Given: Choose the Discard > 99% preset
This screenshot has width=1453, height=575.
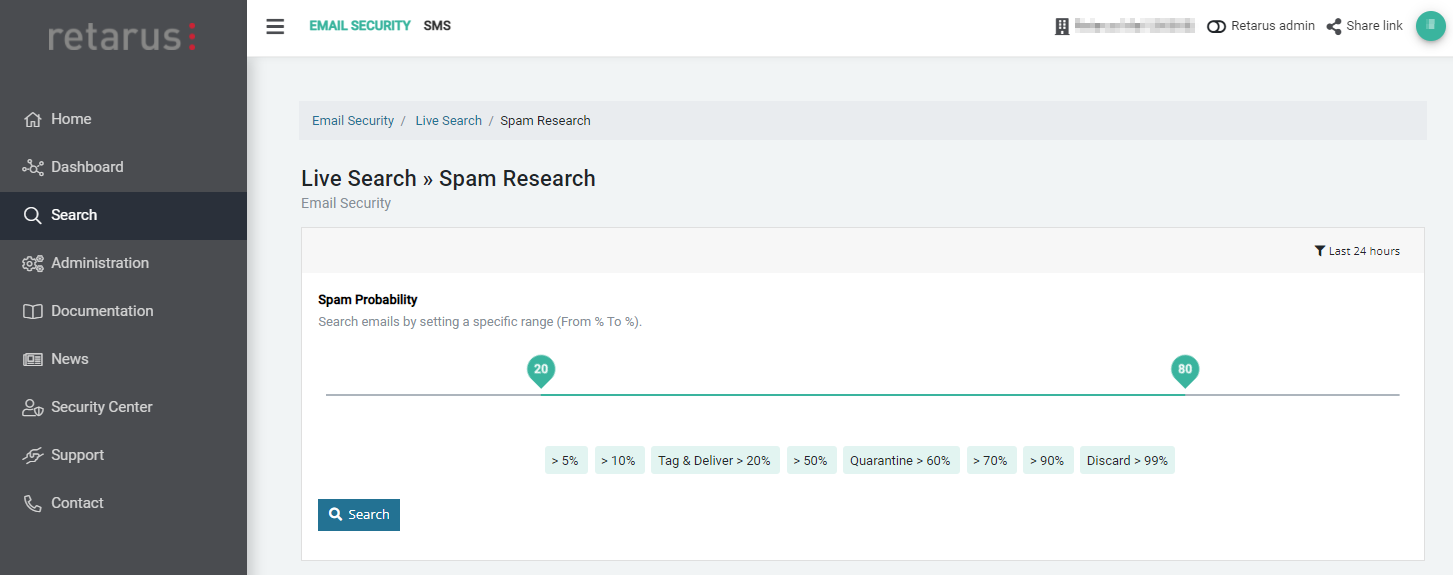Looking at the screenshot, I should coord(1126,461).
